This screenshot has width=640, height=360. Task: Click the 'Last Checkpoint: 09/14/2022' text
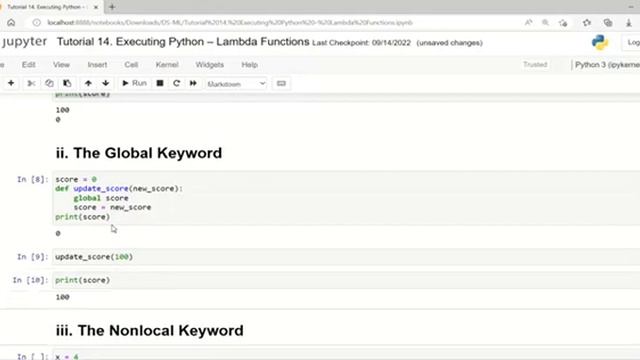pos(361,43)
